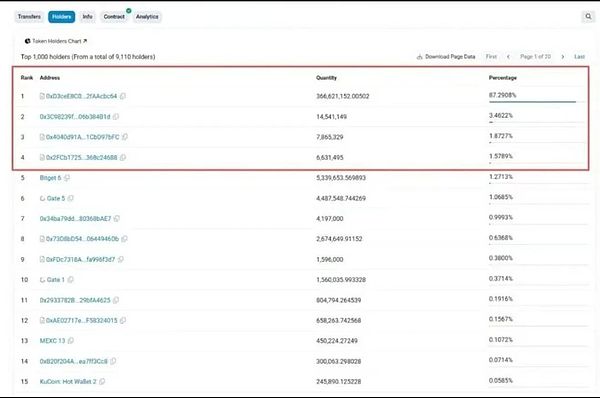Open address 0x3C98239f...06b384B1d
Image resolution: width=600 pixels, height=398 pixels.
pos(75,117)
